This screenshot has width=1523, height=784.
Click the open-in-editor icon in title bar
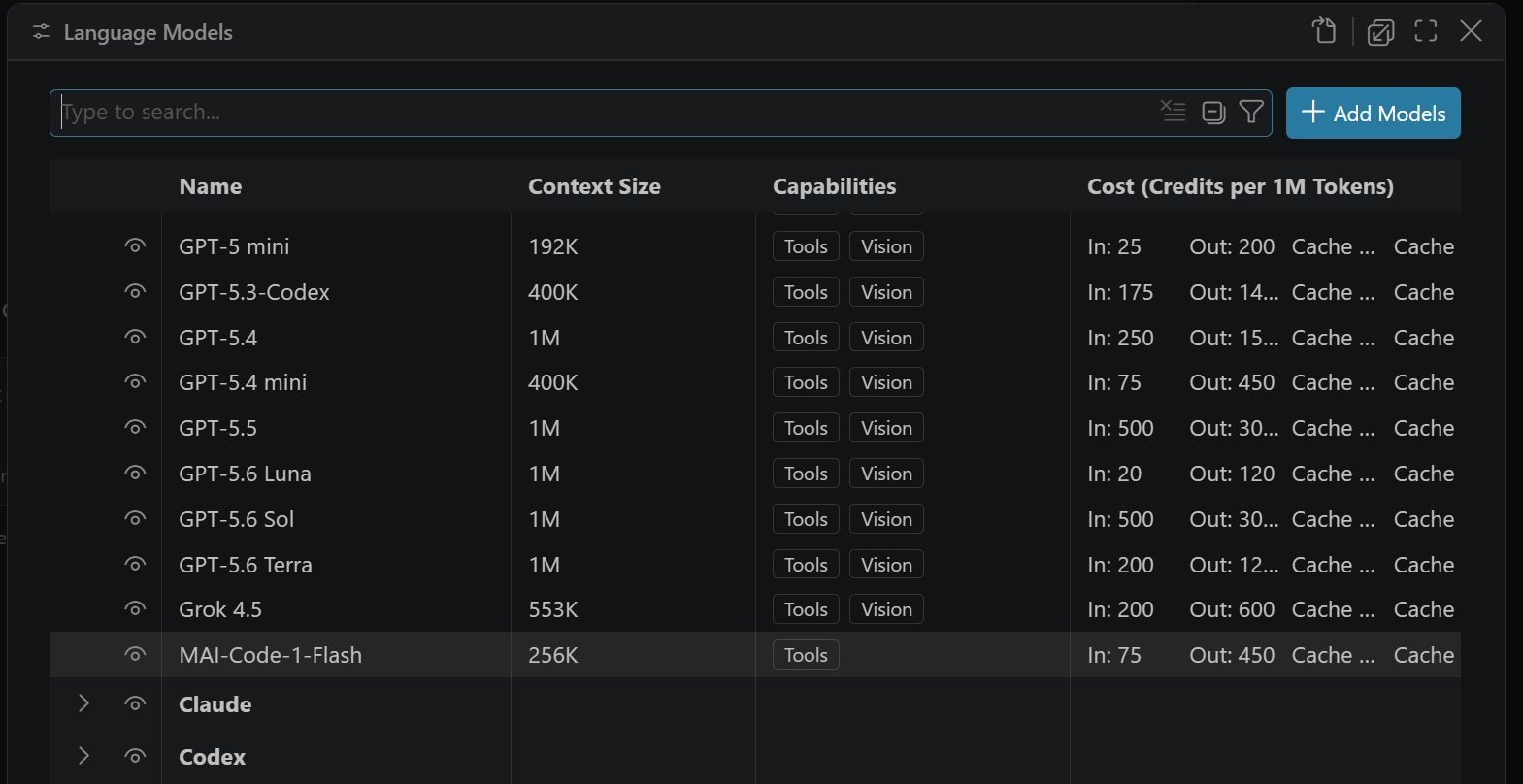tap(1380, 32)
